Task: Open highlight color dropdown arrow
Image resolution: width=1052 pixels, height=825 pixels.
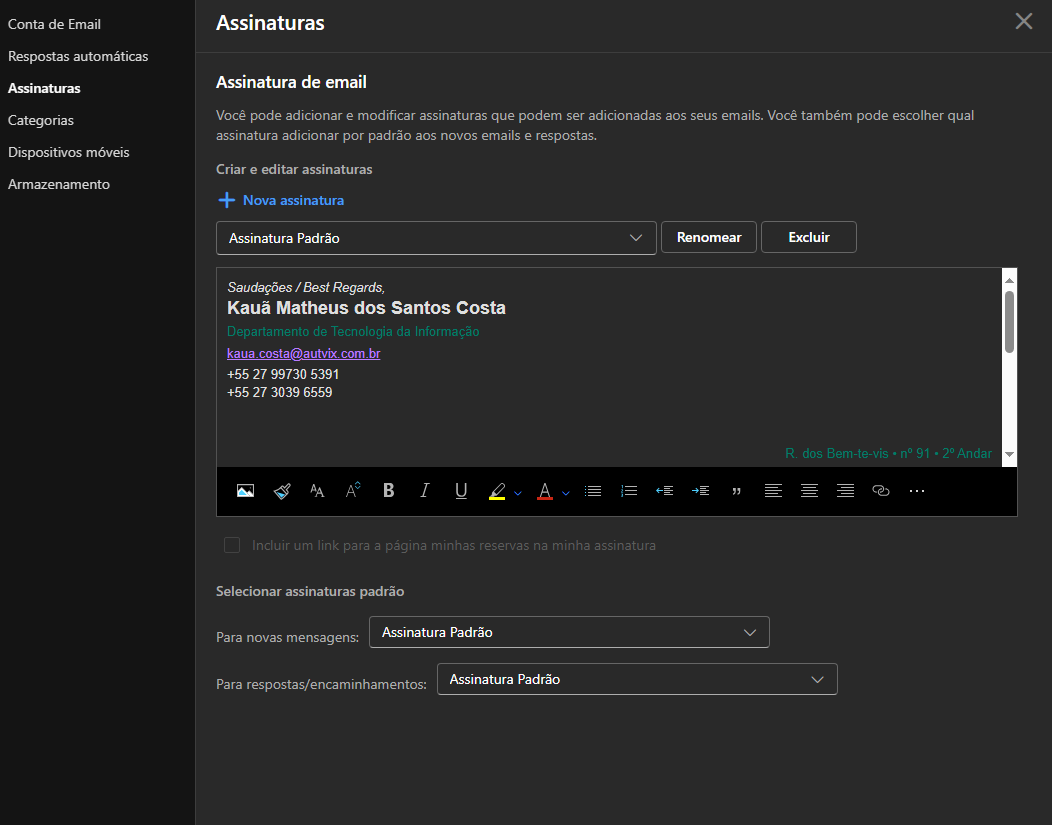Action: tap(518, 493)
